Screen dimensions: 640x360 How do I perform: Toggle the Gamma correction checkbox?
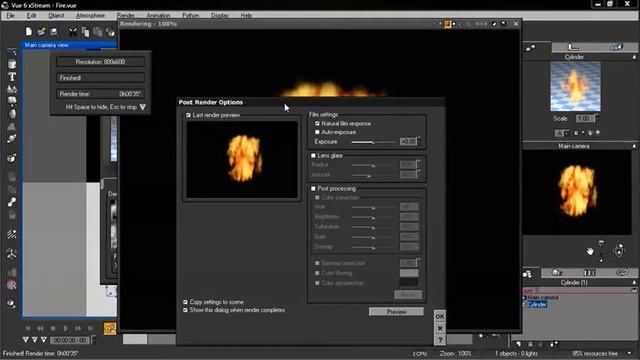click(x=317, y=263)
